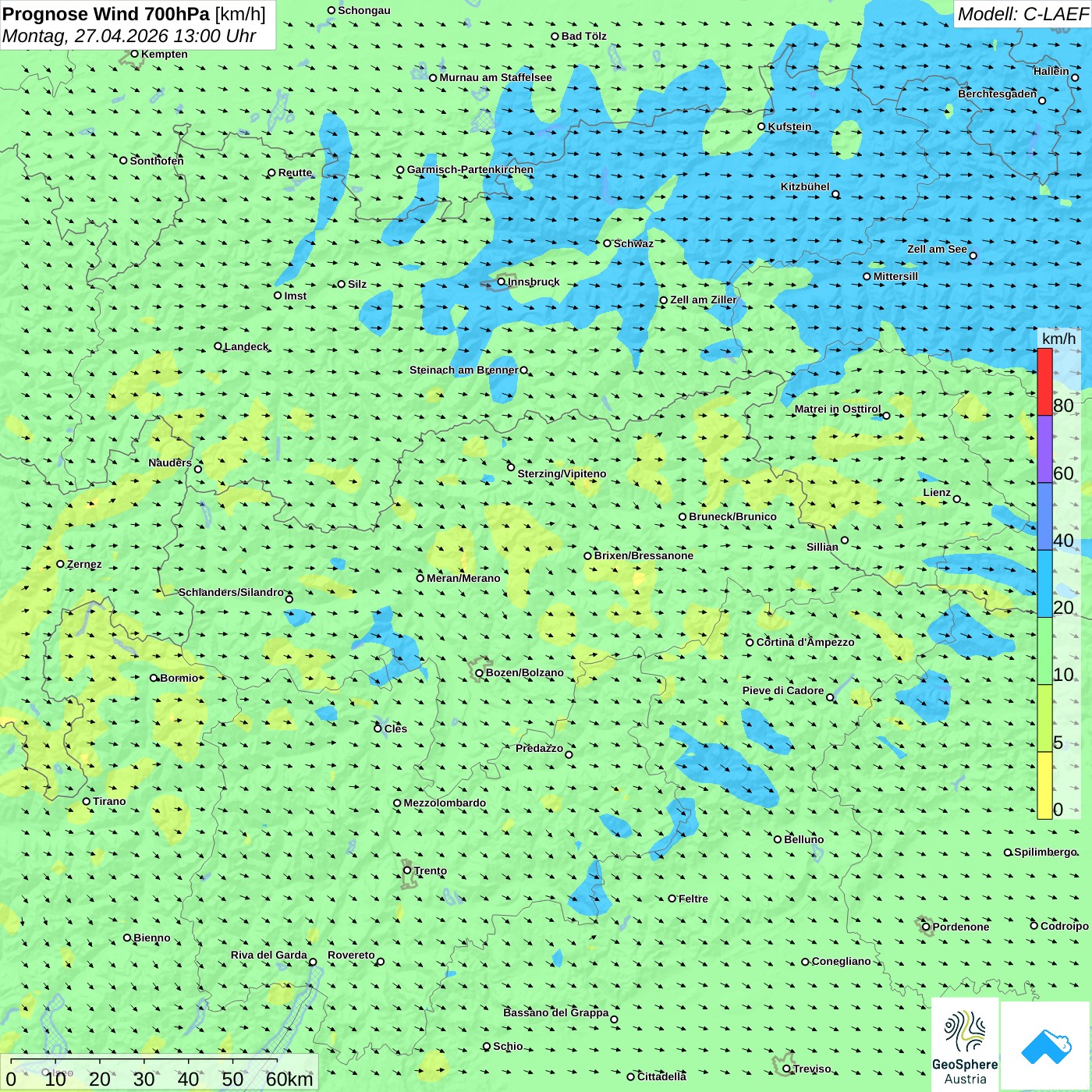Click the 'Hallein' label
This screenshot has height=1092, width=1092.
pyautogui.click(x=1051, y=71)
